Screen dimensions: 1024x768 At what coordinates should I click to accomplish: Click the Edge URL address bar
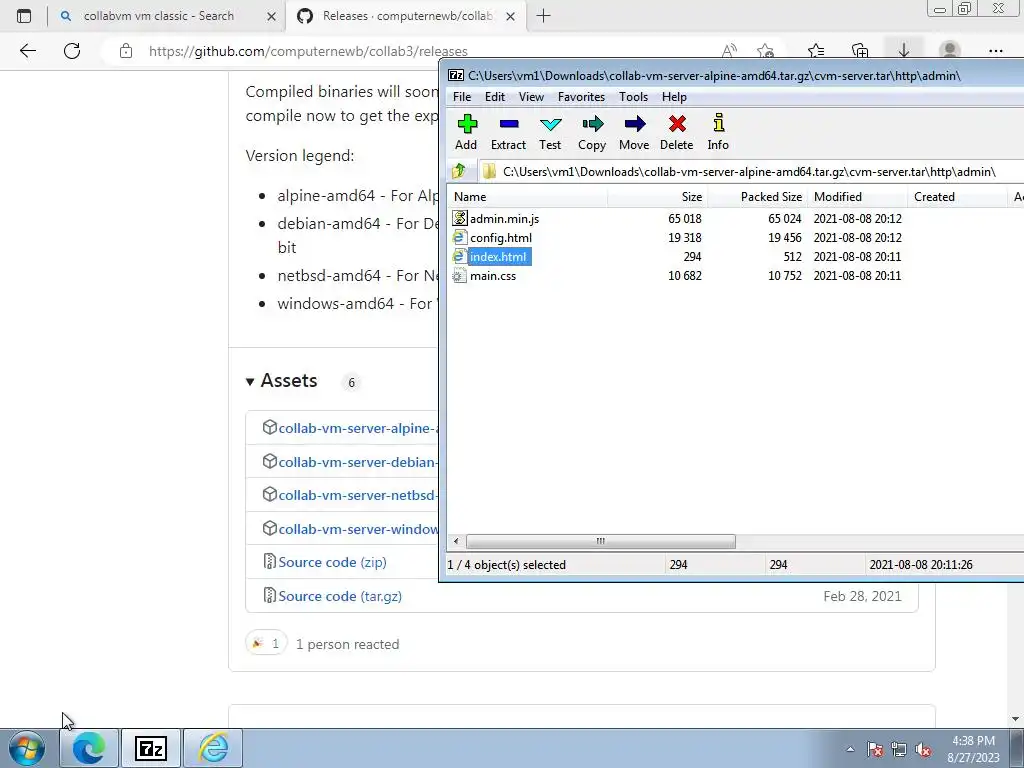418,51
